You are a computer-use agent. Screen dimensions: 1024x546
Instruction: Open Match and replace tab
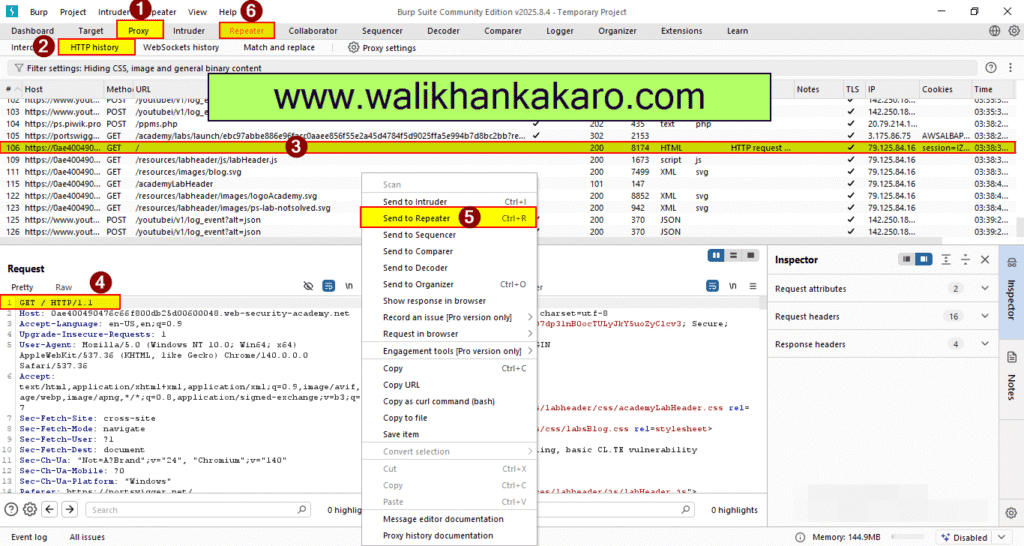point(279,47)
